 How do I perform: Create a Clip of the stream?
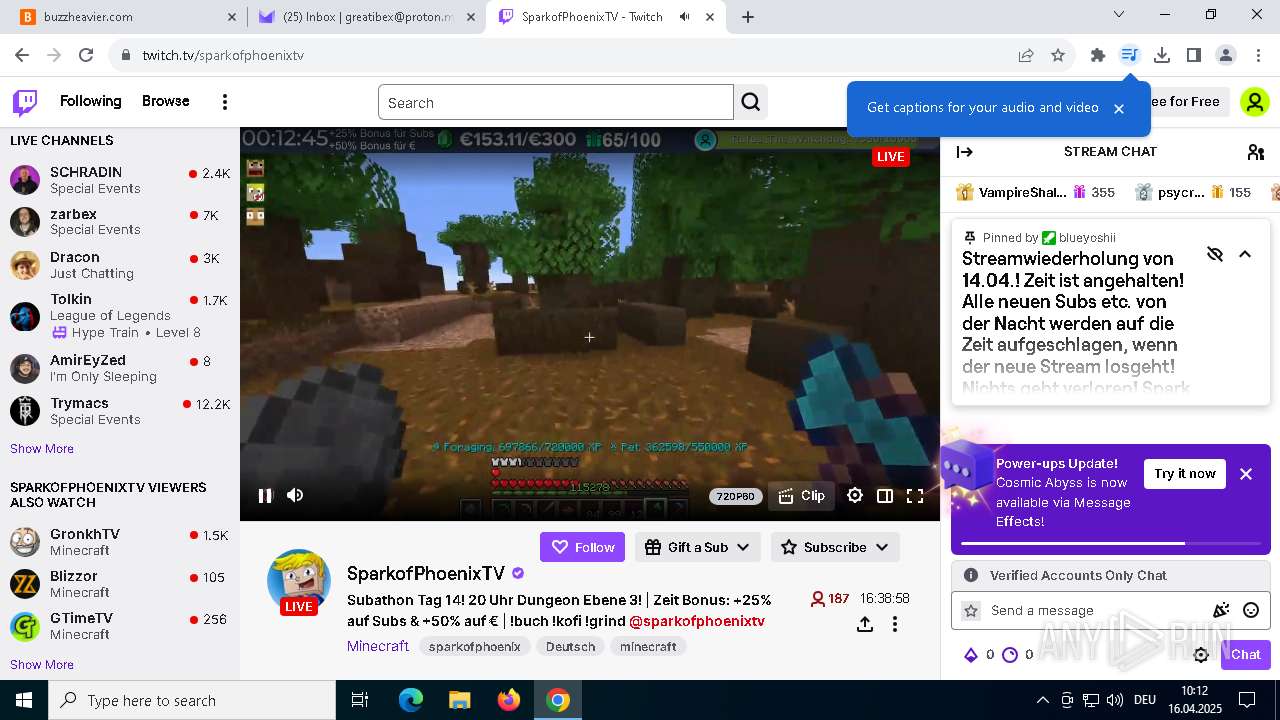pyautogui.click(x=801, y=495)
